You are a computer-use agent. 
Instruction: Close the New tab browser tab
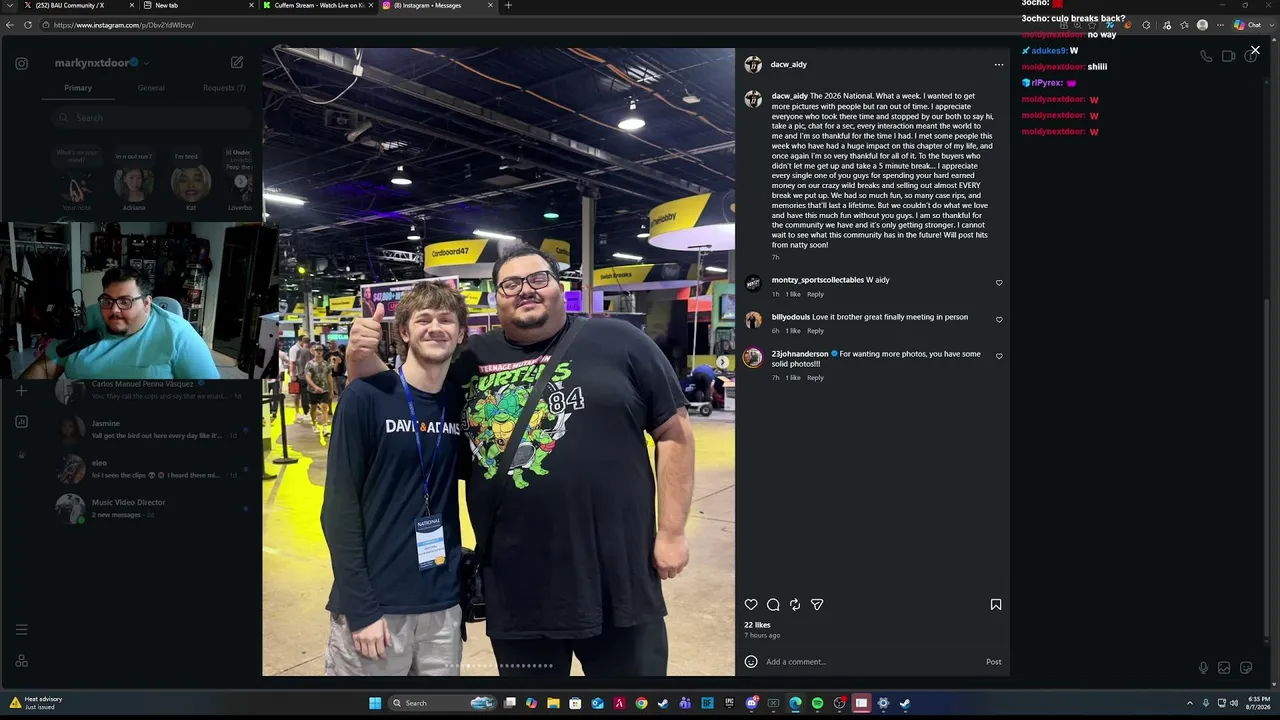(251, 5)
